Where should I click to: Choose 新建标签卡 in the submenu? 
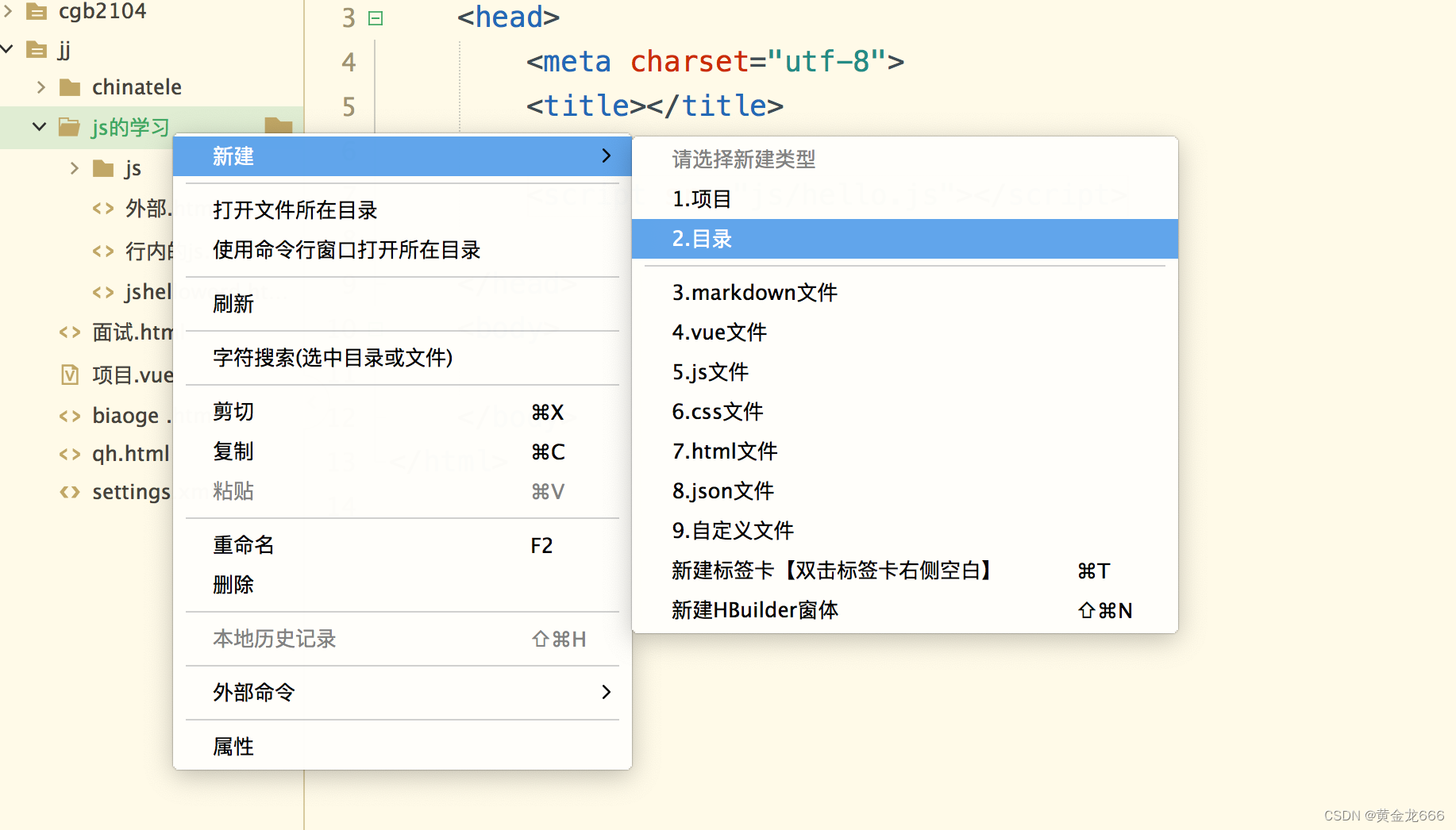point(905,571)
